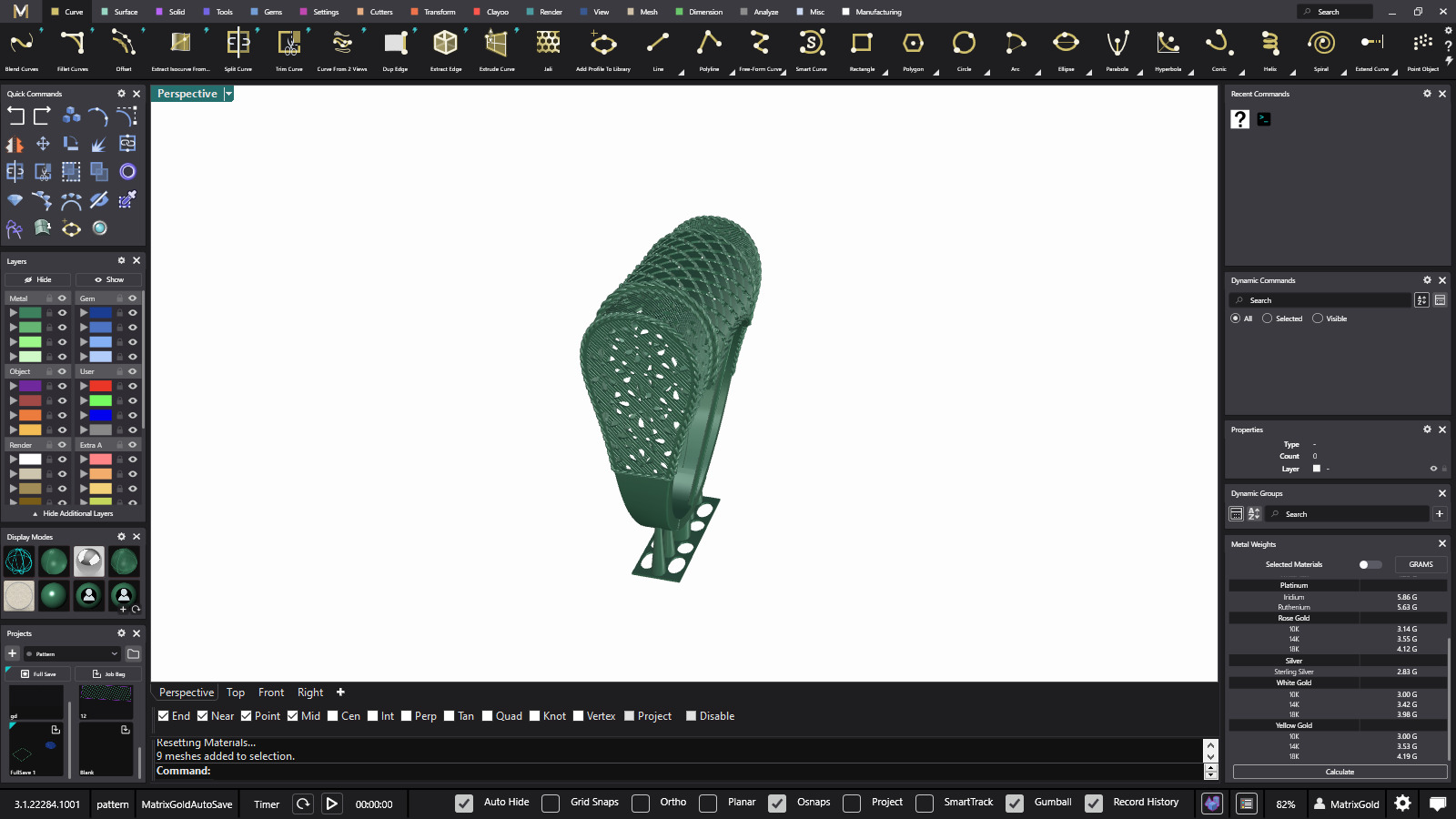Select the Fillet Curves tool

(x=73, y=50)
